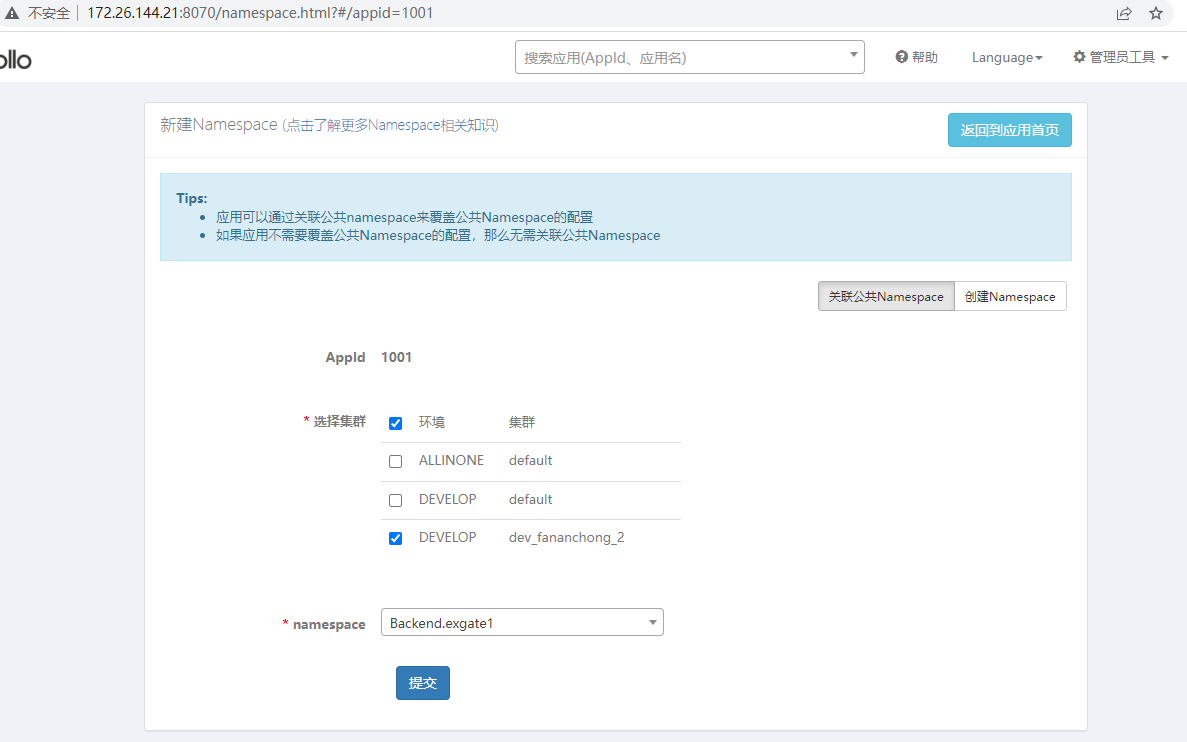Switch to the 创建Namespace tab

point(1010,296)
